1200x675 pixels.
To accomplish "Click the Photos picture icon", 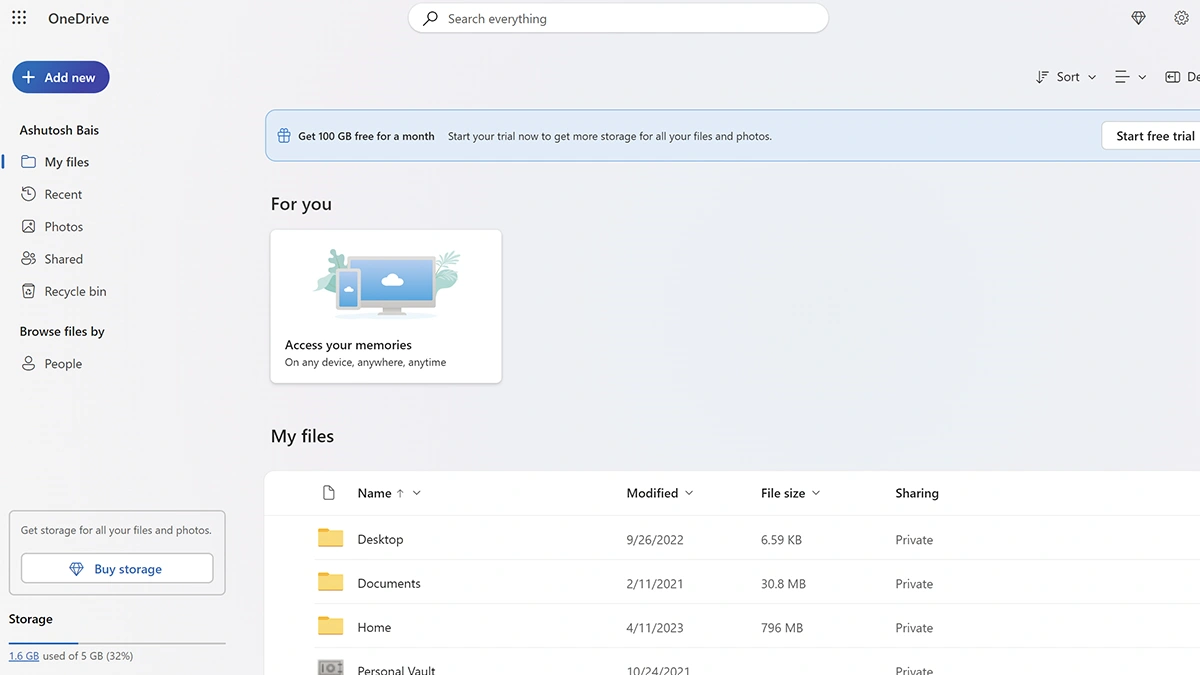I will pyautogui.click(x=28, y=227).
